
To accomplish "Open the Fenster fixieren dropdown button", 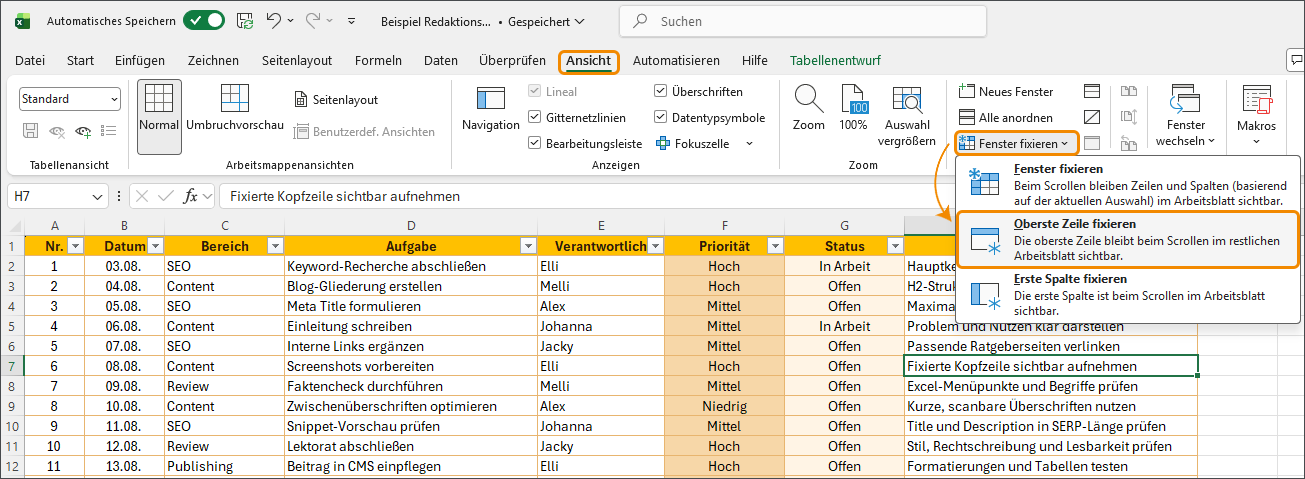I will point(1016,144).
